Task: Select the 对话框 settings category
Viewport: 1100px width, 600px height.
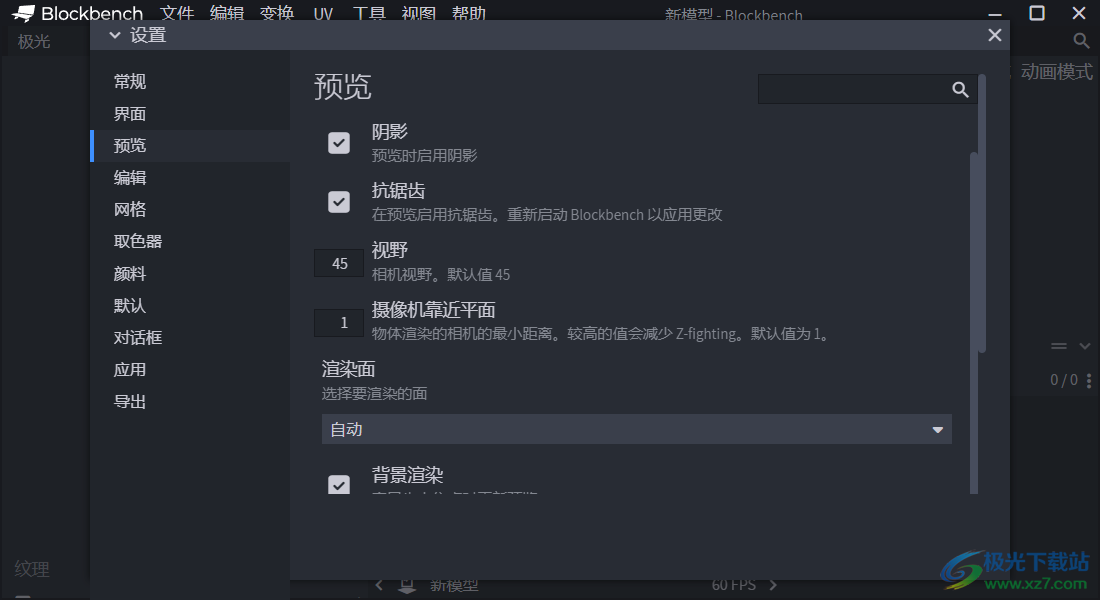Action: point(190,338)
